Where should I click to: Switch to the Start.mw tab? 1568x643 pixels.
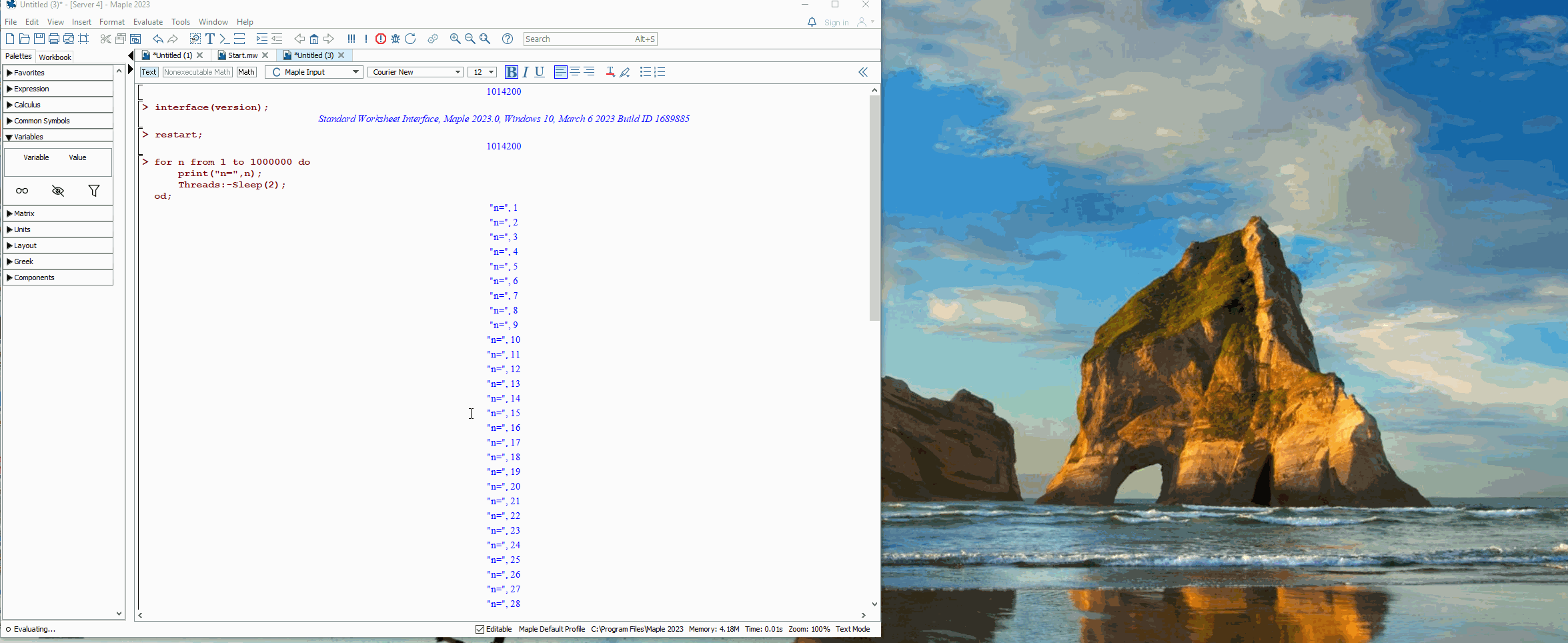point(243,55)
